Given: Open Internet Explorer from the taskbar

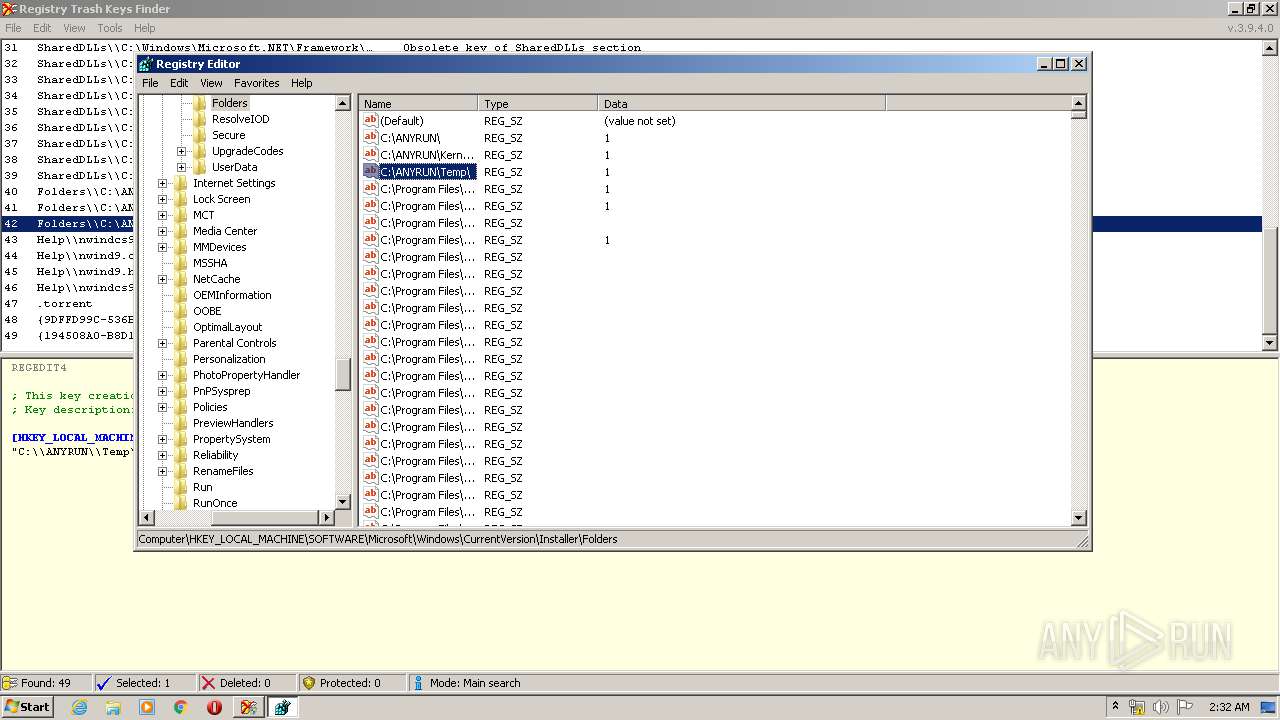Looking at the screenshot, I should coord(79,707).
